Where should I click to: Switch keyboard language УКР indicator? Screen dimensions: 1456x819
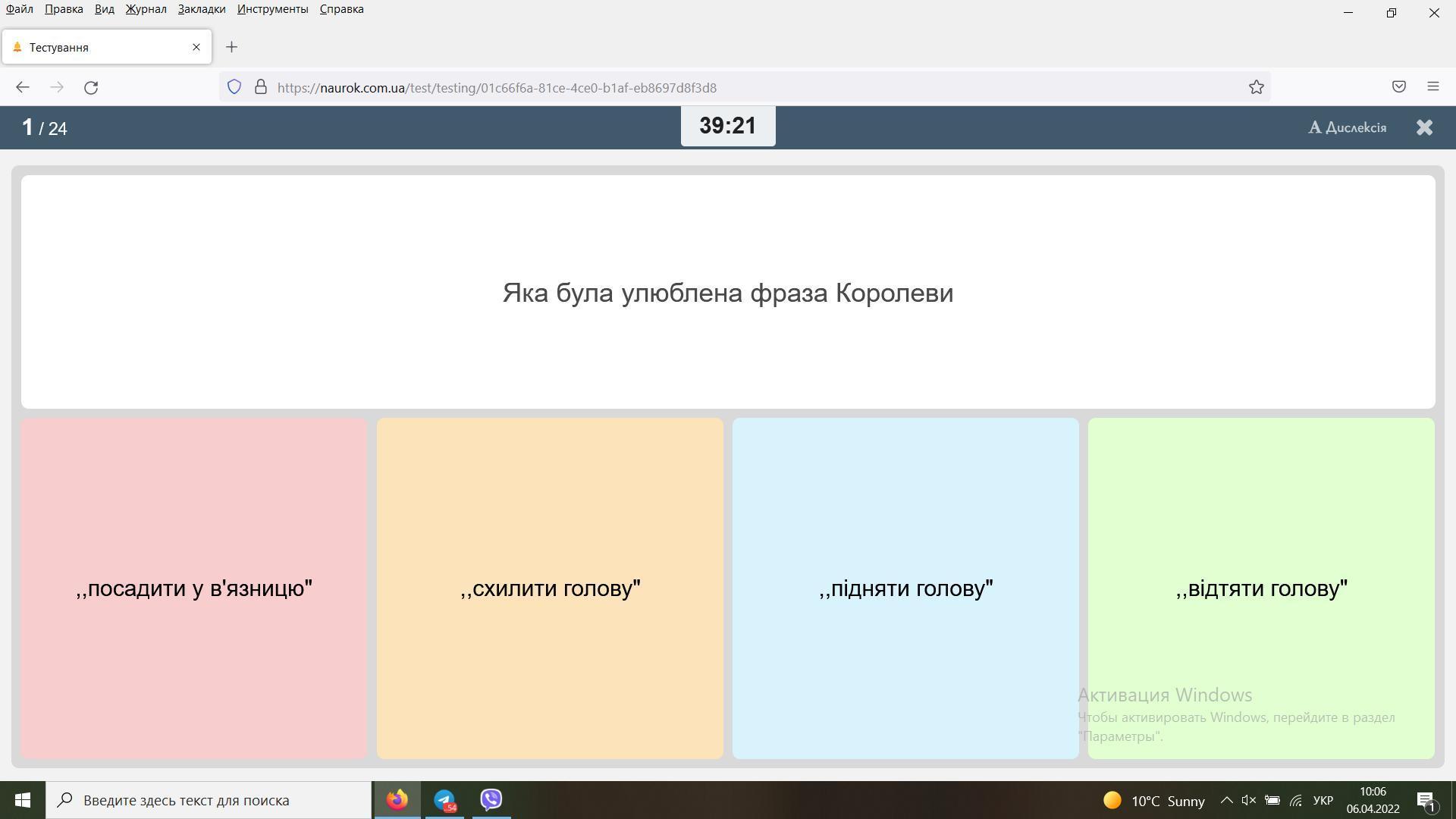coord(1323,801)
